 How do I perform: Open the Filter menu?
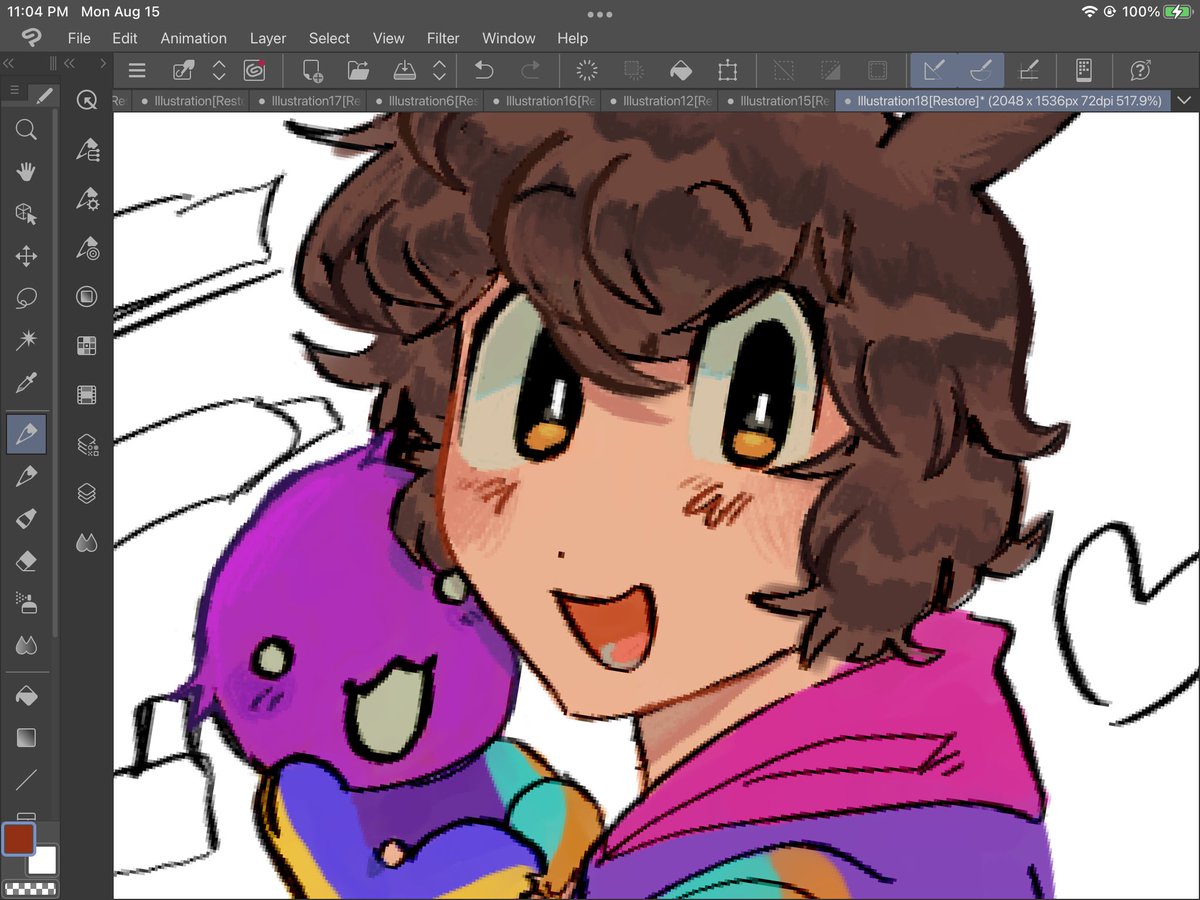[443, 38]
